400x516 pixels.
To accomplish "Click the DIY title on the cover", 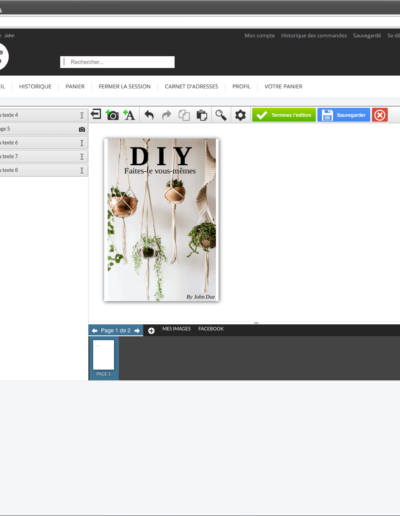I will 161,156.
